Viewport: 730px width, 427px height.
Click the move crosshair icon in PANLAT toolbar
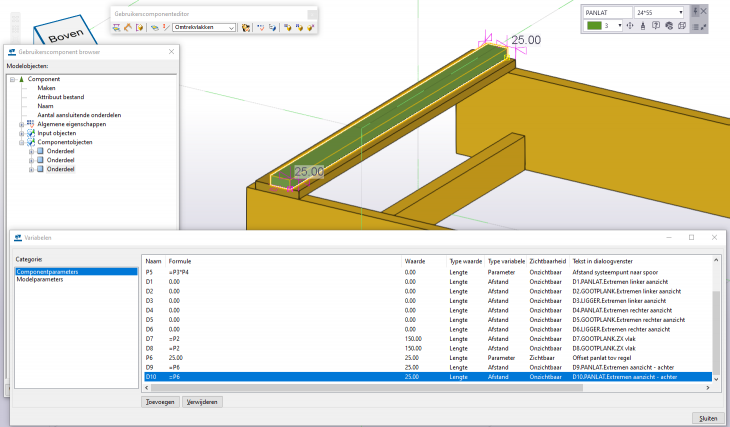coord(630,25)
